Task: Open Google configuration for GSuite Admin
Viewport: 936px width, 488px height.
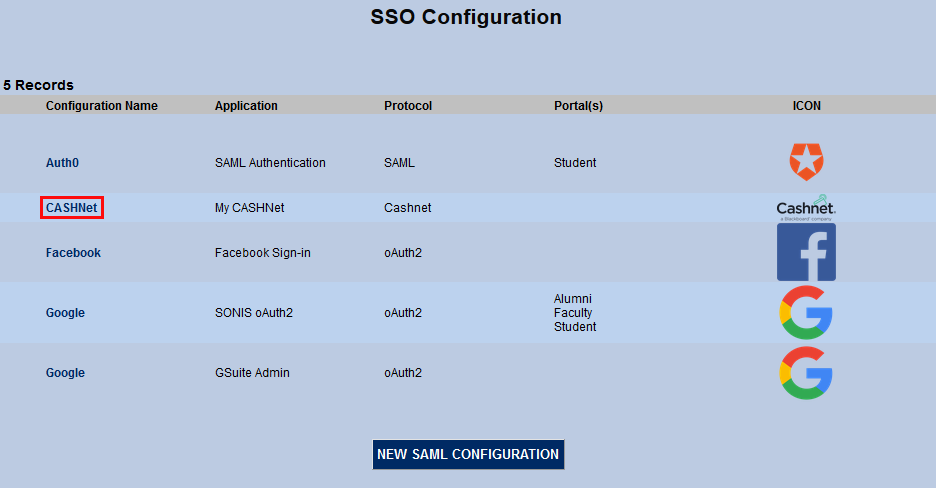Action: (x=65, y=373)
